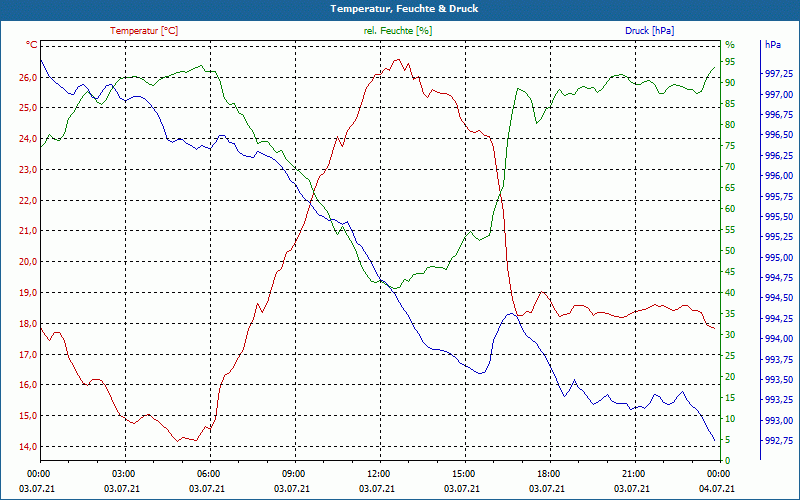Pick the "18,0" temperature axis tick
This screenshot has width=800, height=500.
pyautogui.click(x=28, y=323)
